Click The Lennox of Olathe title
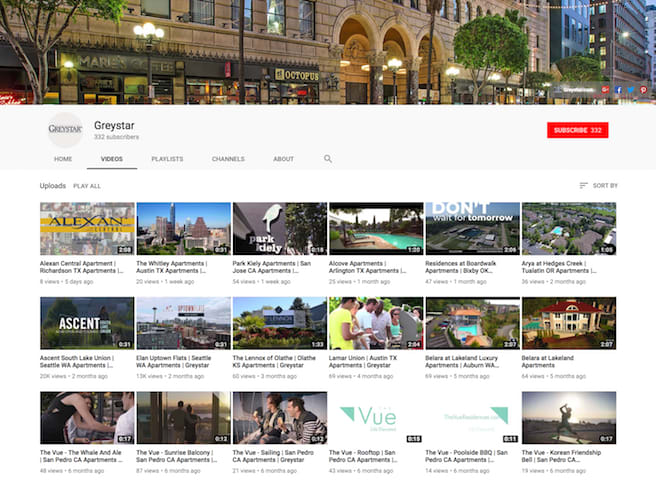The width and height of the screenshot is (656, 480). pyautogui.click(x=274, y=362)
